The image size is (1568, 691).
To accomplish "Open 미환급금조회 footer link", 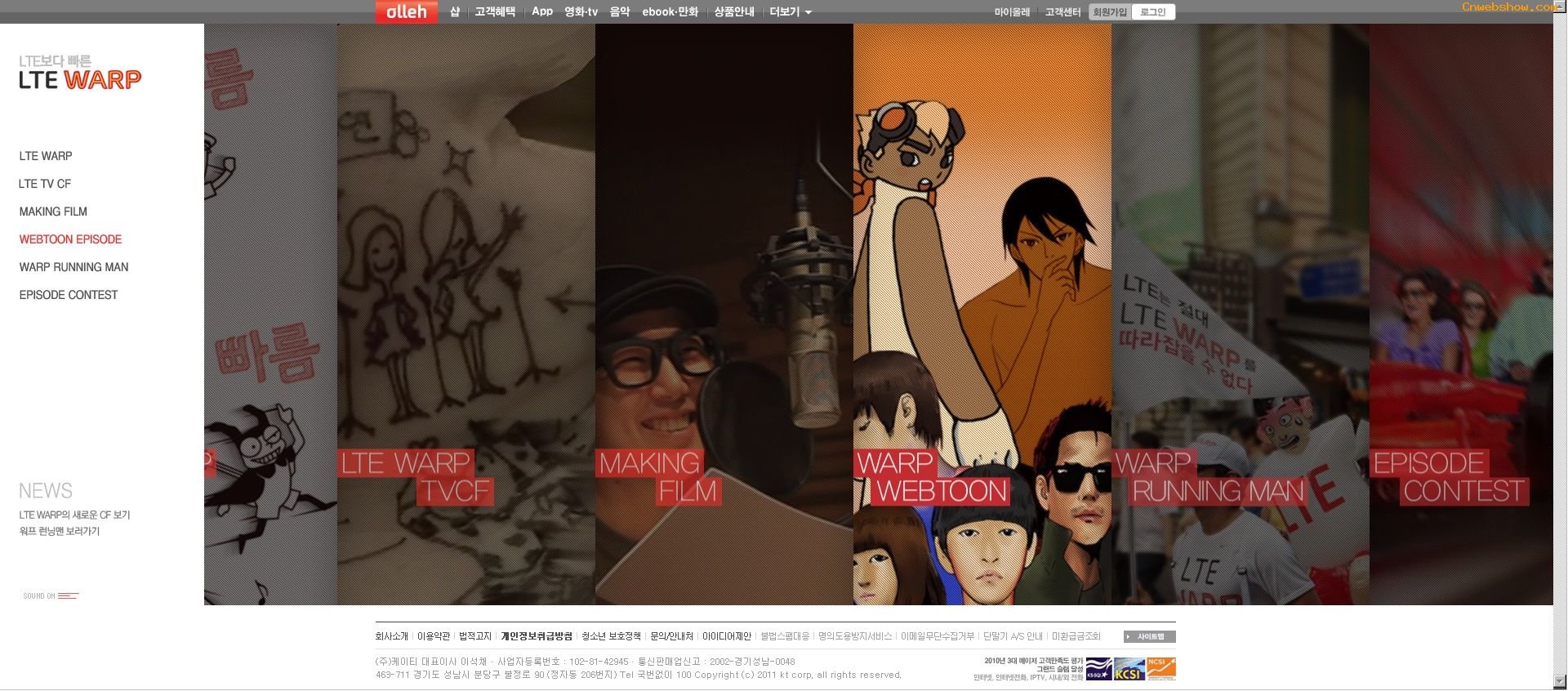I will 1076,636.
